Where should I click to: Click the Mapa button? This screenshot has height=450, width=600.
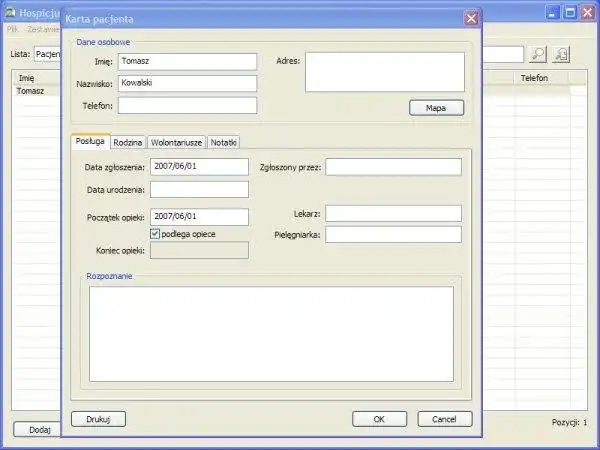pyautogui.click(x=436, y=108)
